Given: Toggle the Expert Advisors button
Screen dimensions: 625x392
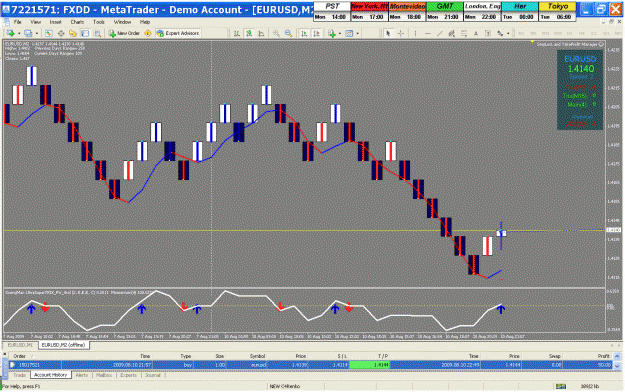Looking at the screenshot, I should coord(178,33).
